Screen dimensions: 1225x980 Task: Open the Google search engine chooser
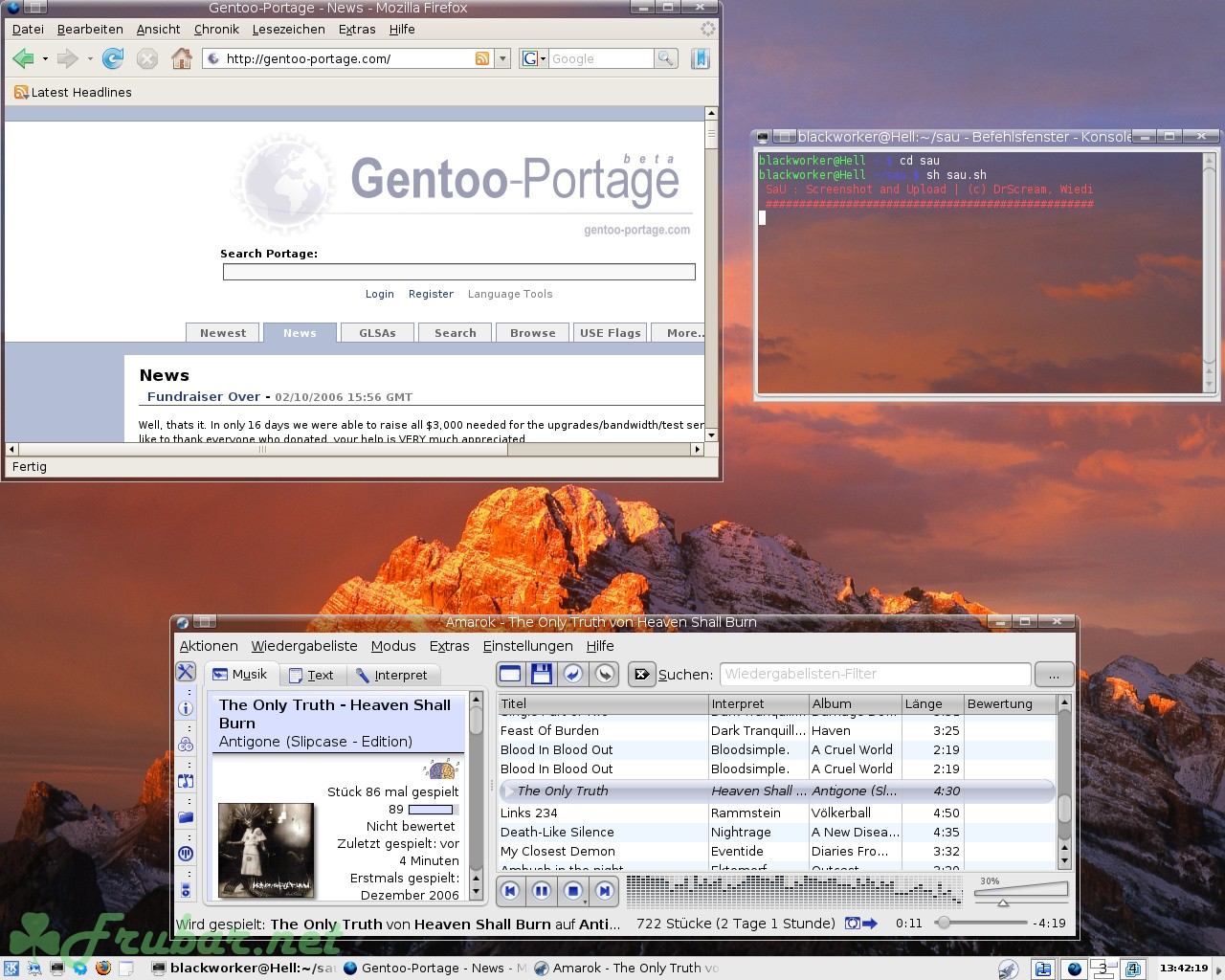pos(533,58)
